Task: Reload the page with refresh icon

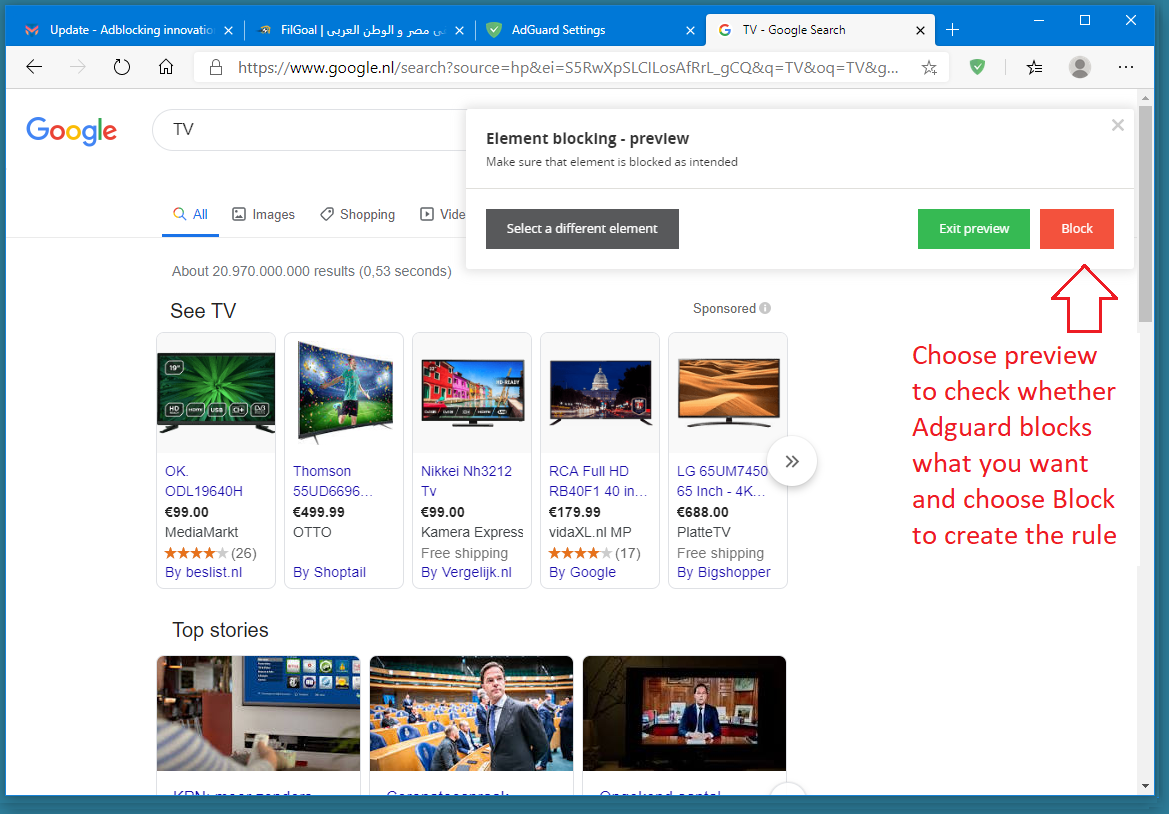Action: pyautogui.click(x=122, y=67)
